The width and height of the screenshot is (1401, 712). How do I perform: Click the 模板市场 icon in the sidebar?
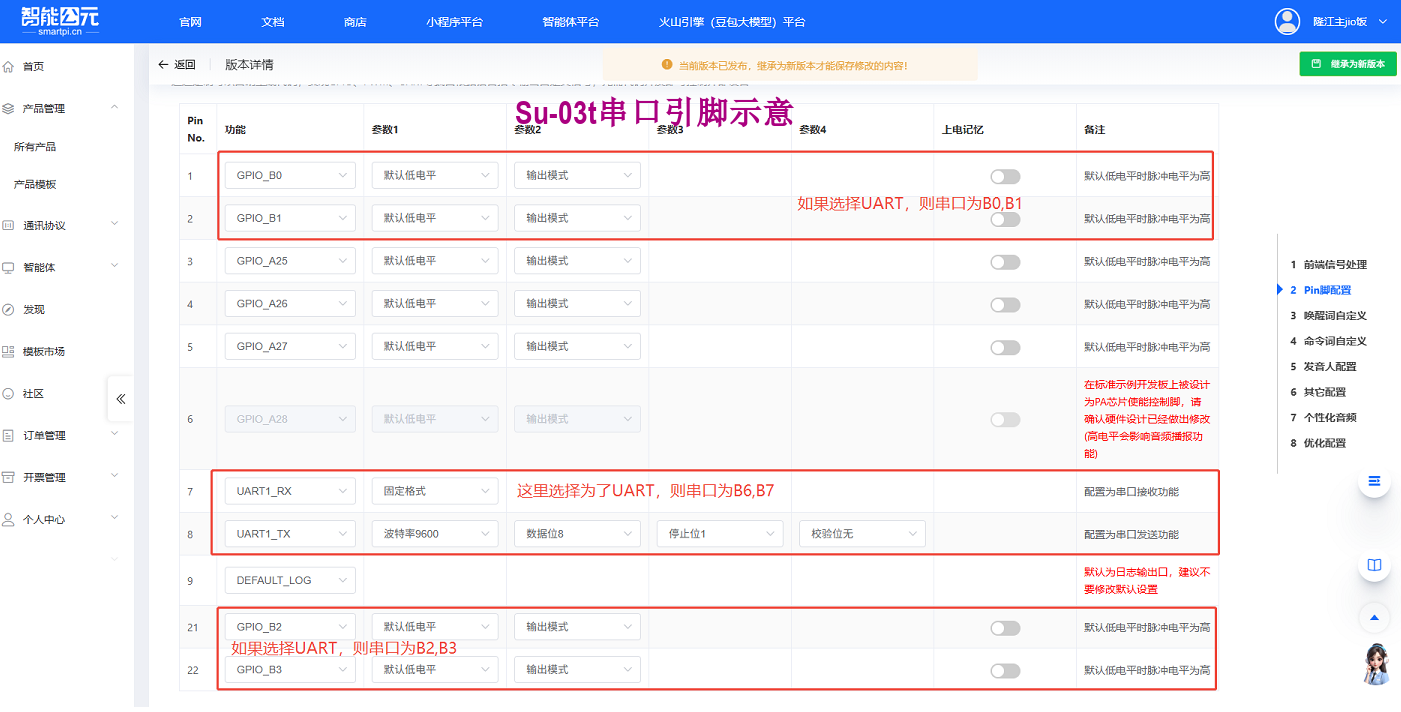[10, 351]
